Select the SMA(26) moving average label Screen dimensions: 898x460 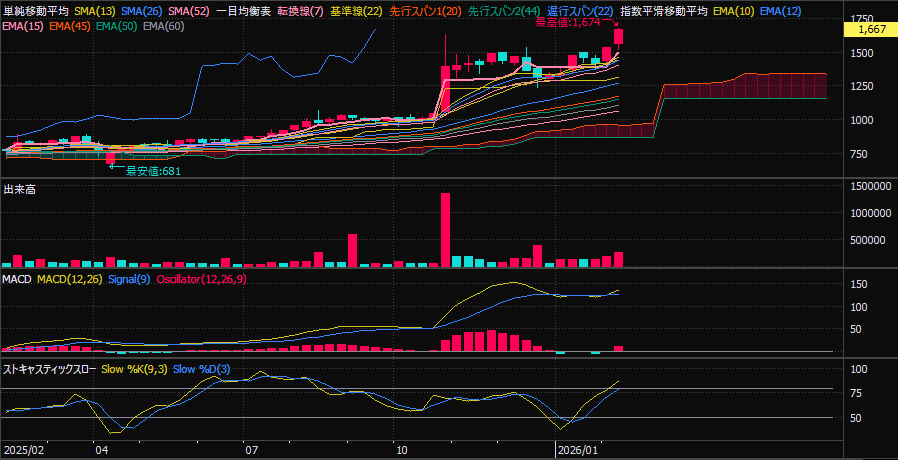pyautogui.click(x=142, y=10)
